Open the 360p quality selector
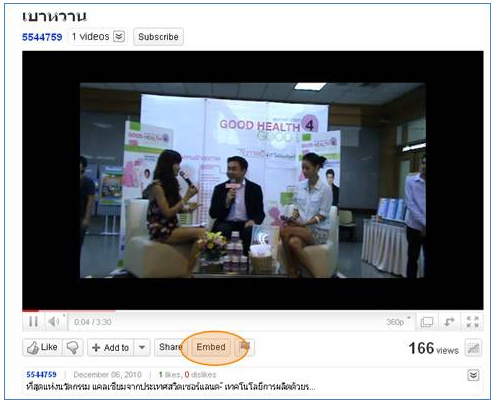 coord(398,322)
